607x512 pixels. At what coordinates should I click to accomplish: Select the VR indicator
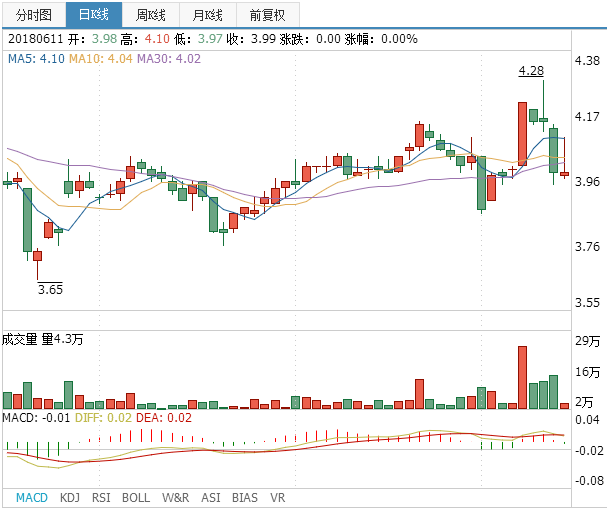(278, 498)
